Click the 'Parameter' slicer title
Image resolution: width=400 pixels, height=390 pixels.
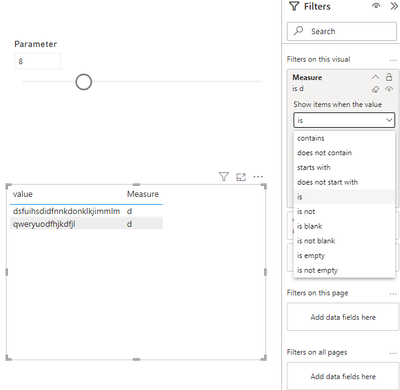(x=35, y=44)
